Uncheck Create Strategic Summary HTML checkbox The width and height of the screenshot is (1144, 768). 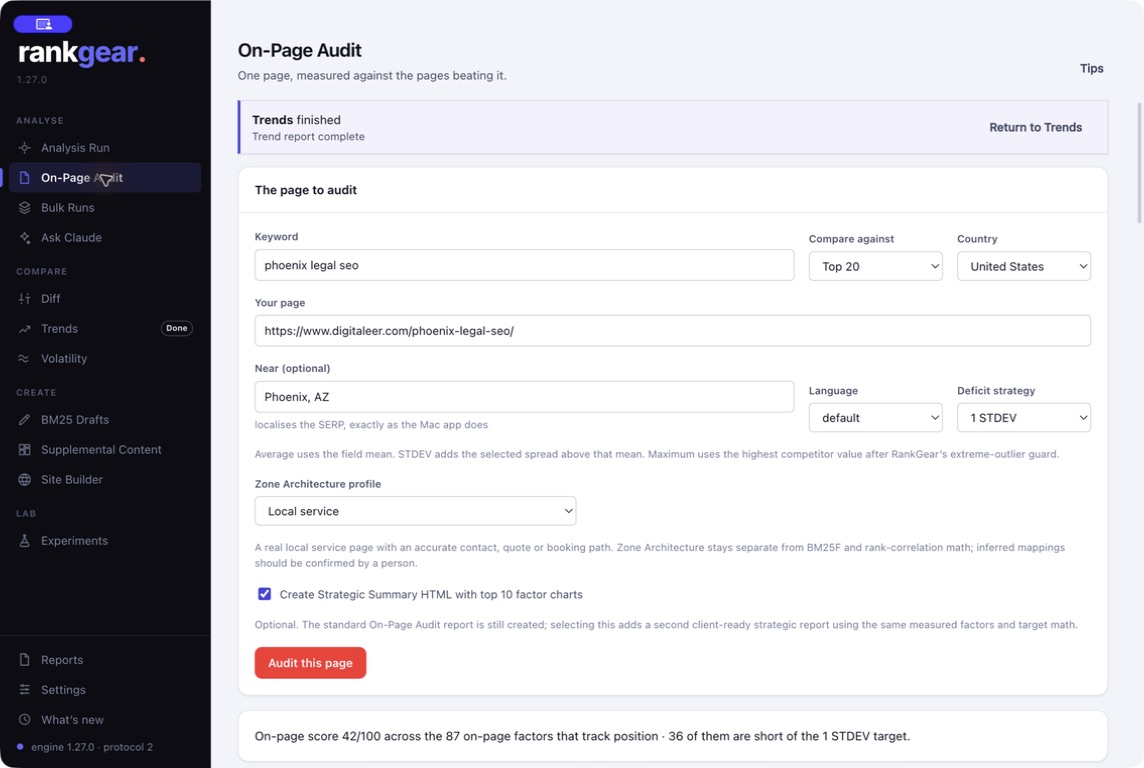pyautogui.click(x=264, y=594)
